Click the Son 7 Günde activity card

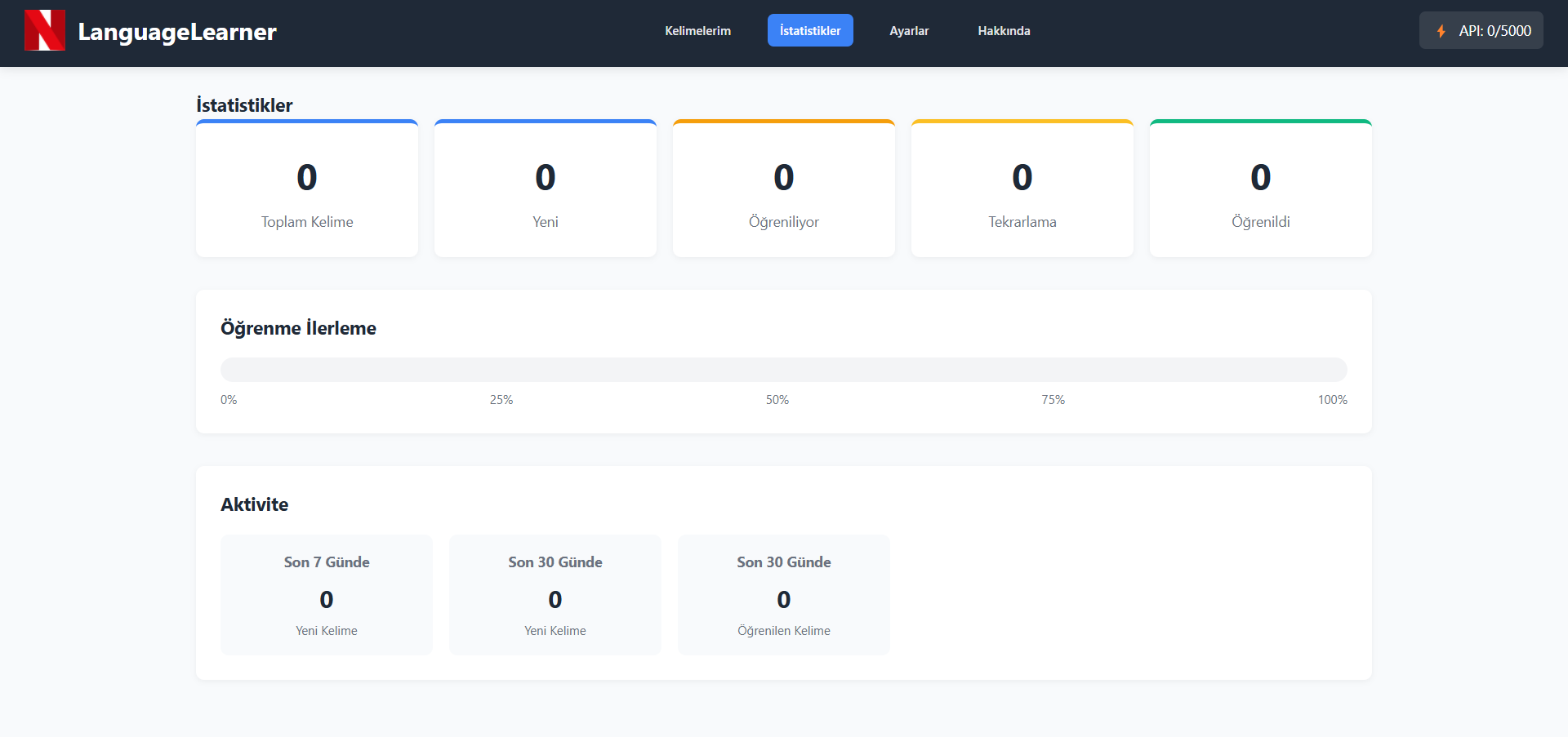click(x=327, y=595)
